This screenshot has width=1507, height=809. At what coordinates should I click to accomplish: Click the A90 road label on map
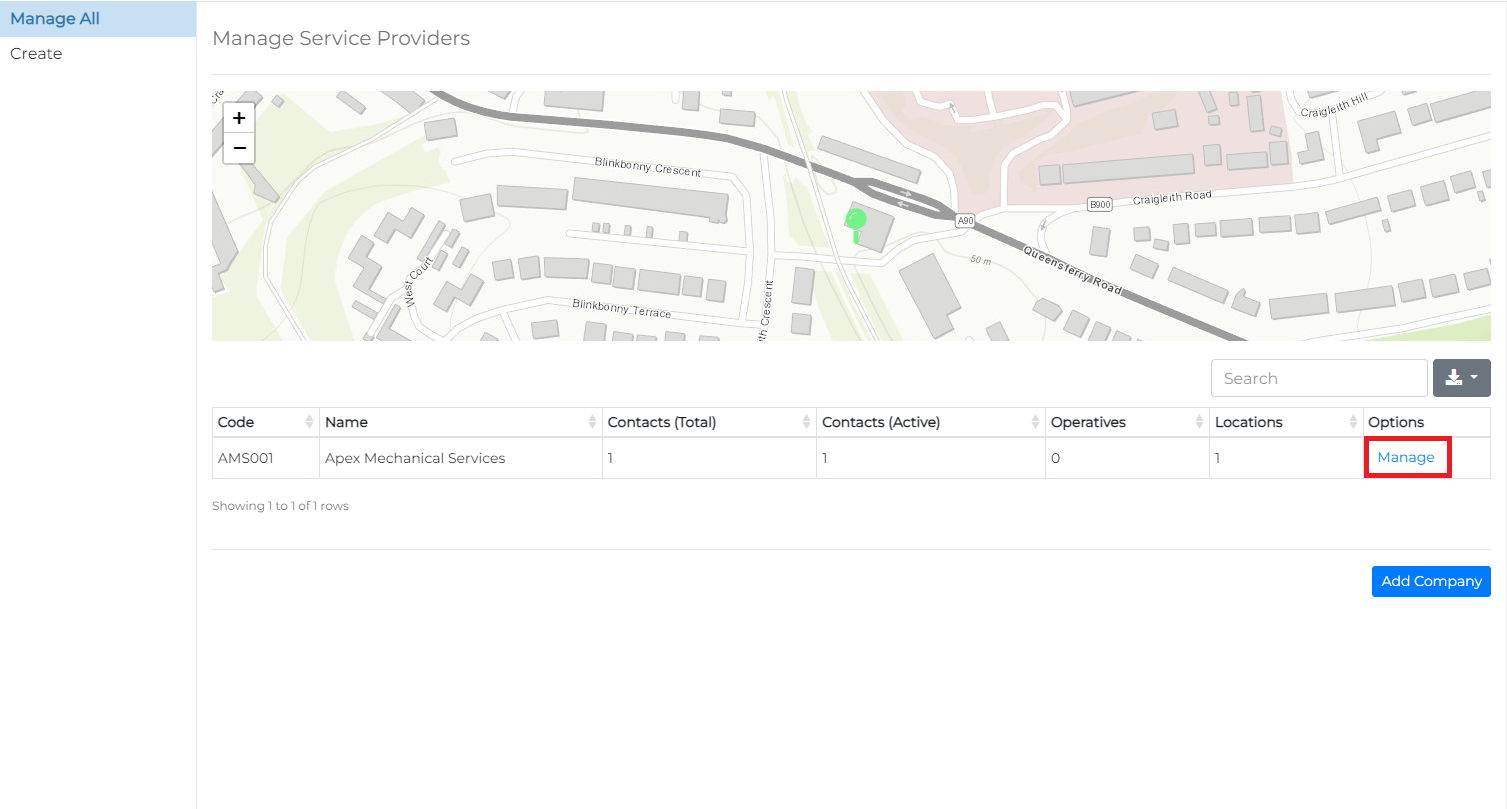[x=964, y=221]
